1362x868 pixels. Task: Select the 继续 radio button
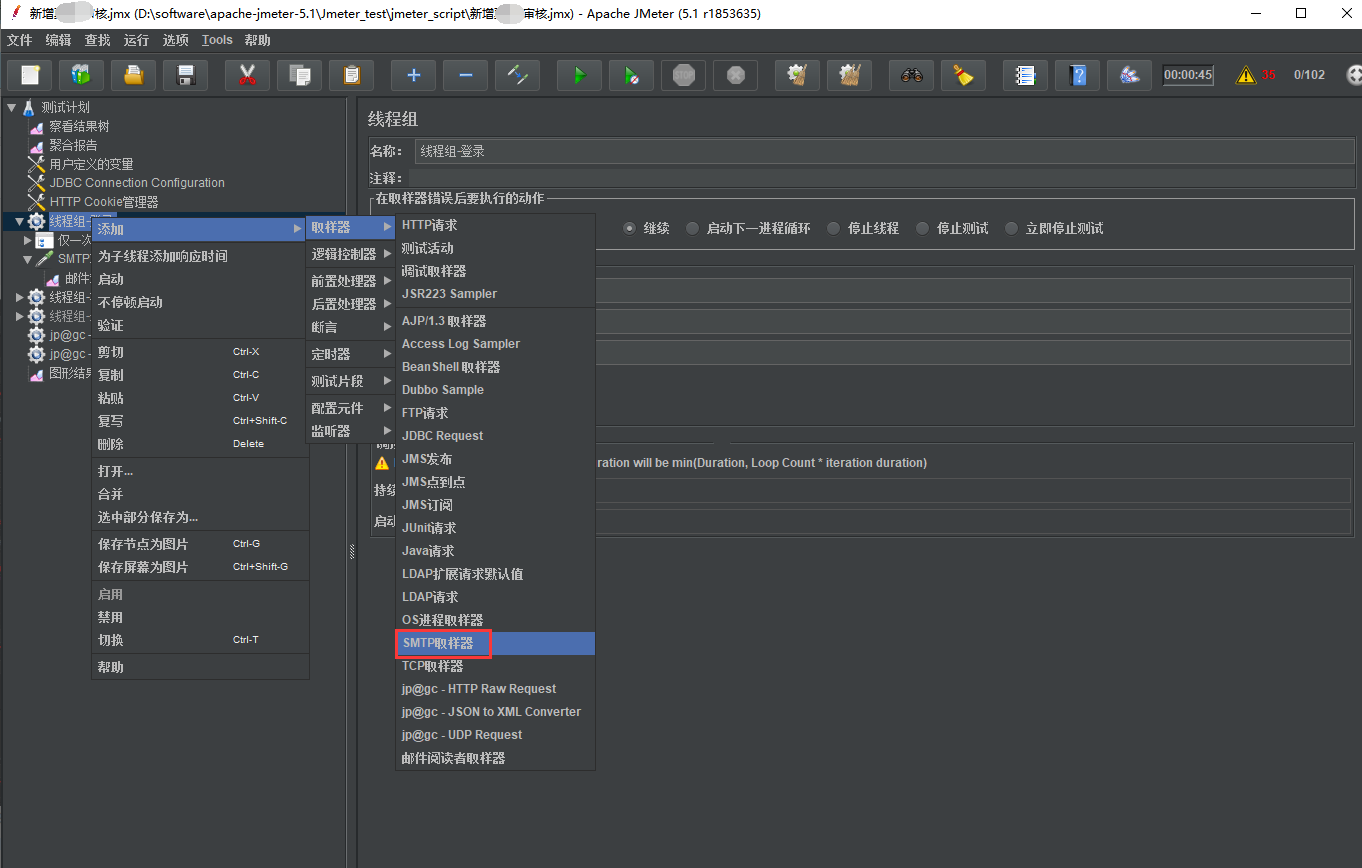631,227
